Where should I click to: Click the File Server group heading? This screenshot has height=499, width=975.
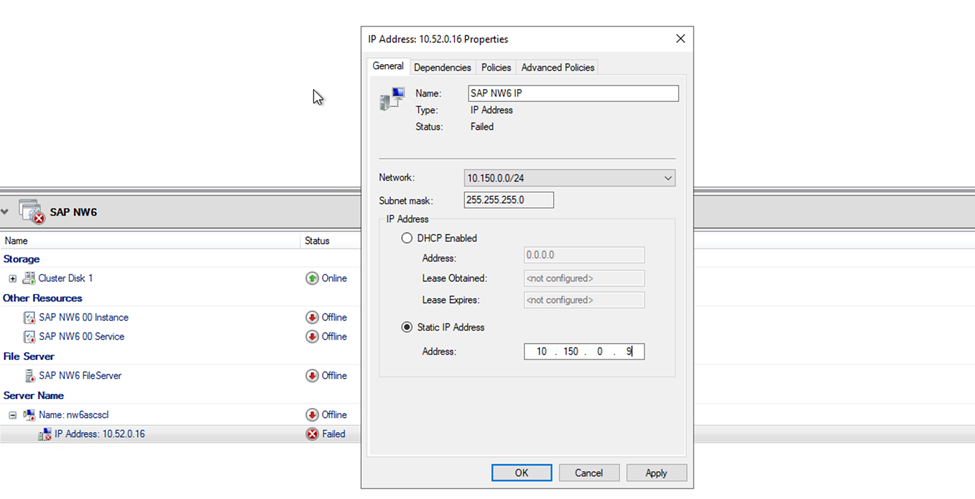[29, 357]
